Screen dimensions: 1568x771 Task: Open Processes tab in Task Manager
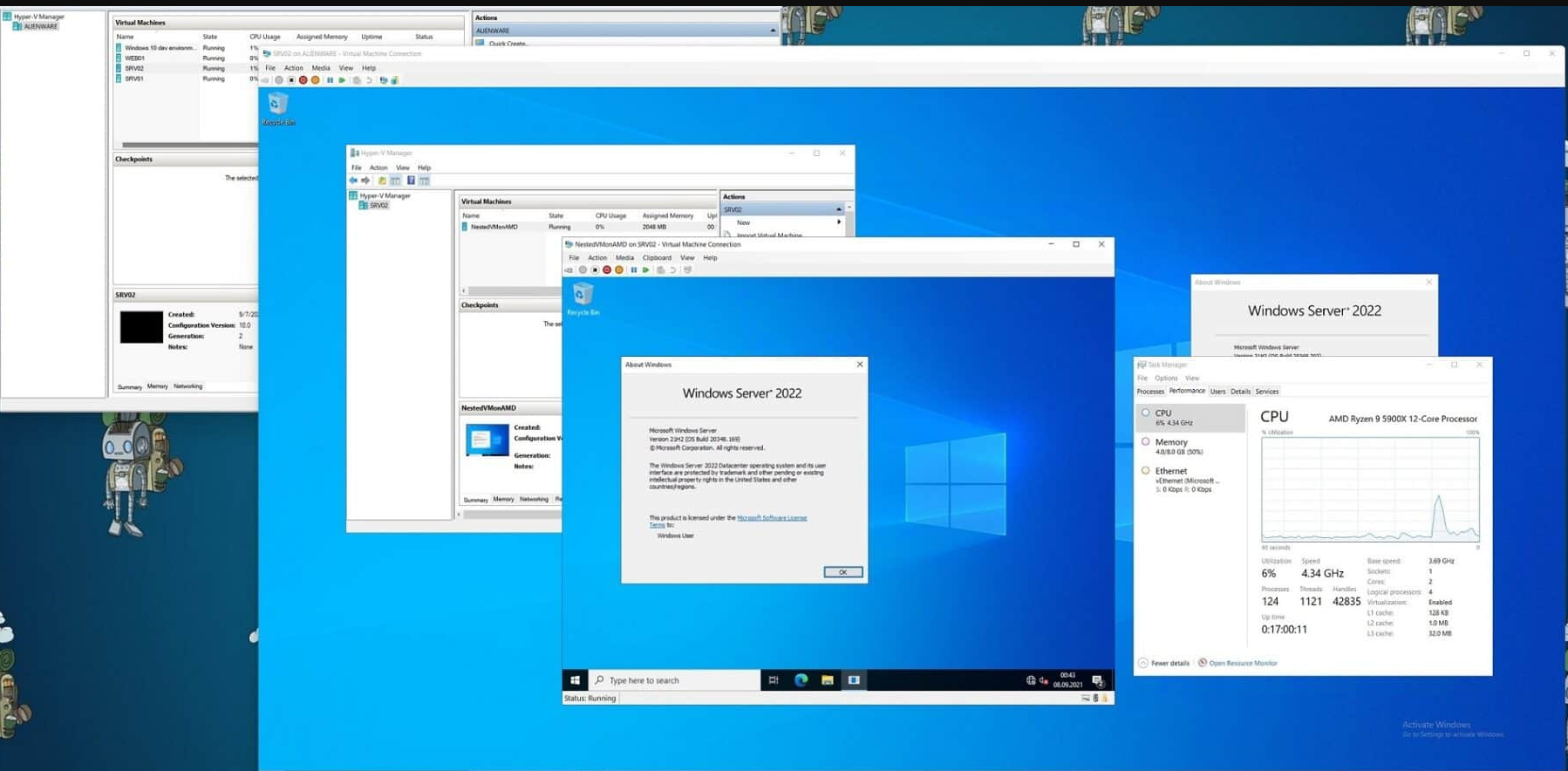pyautogui.click(x=1150, y=392)
